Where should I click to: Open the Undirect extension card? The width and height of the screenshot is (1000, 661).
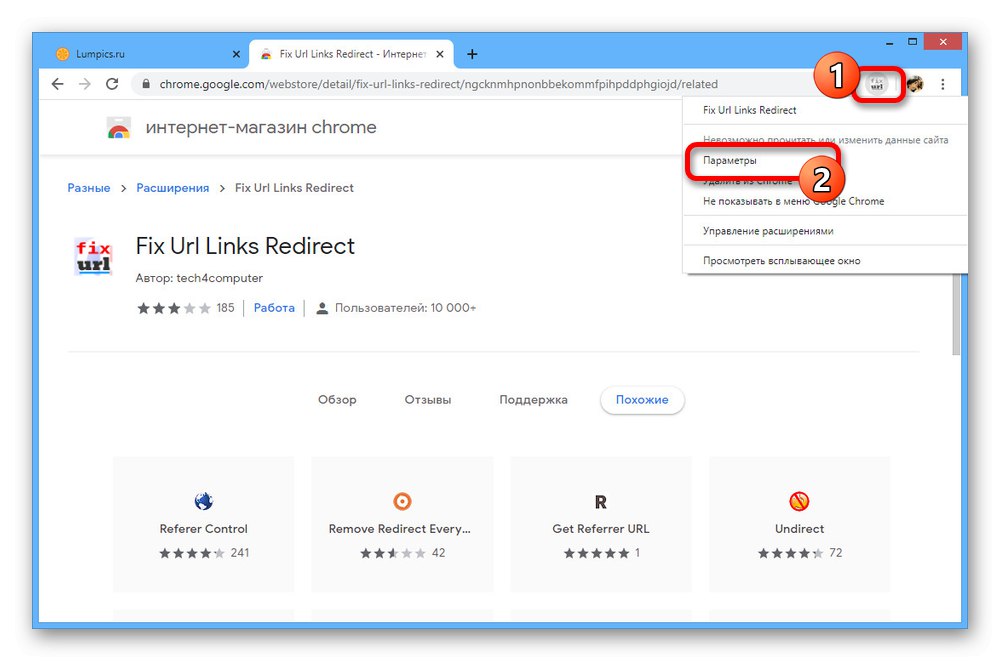[x=799, y=524]
